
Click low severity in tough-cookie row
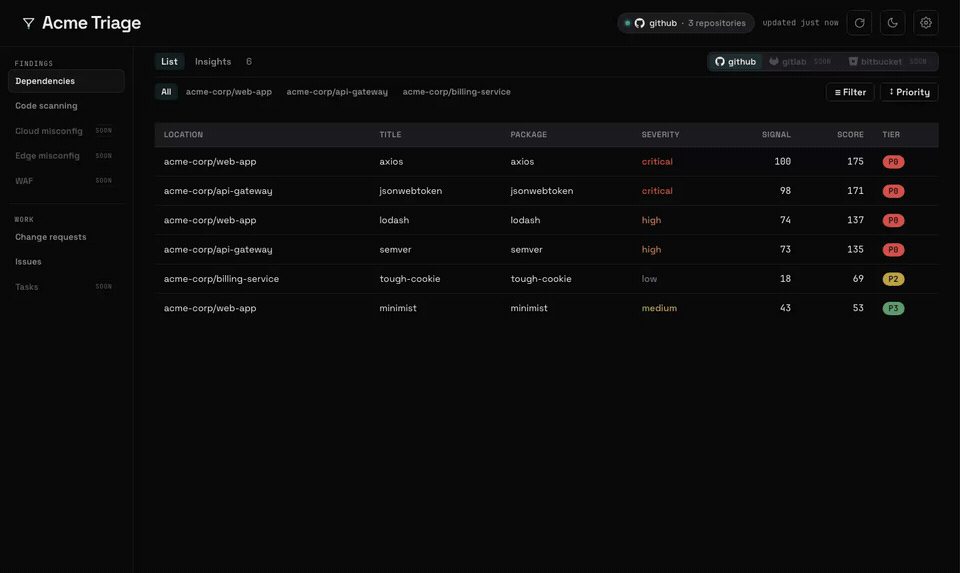pos(649,279)
